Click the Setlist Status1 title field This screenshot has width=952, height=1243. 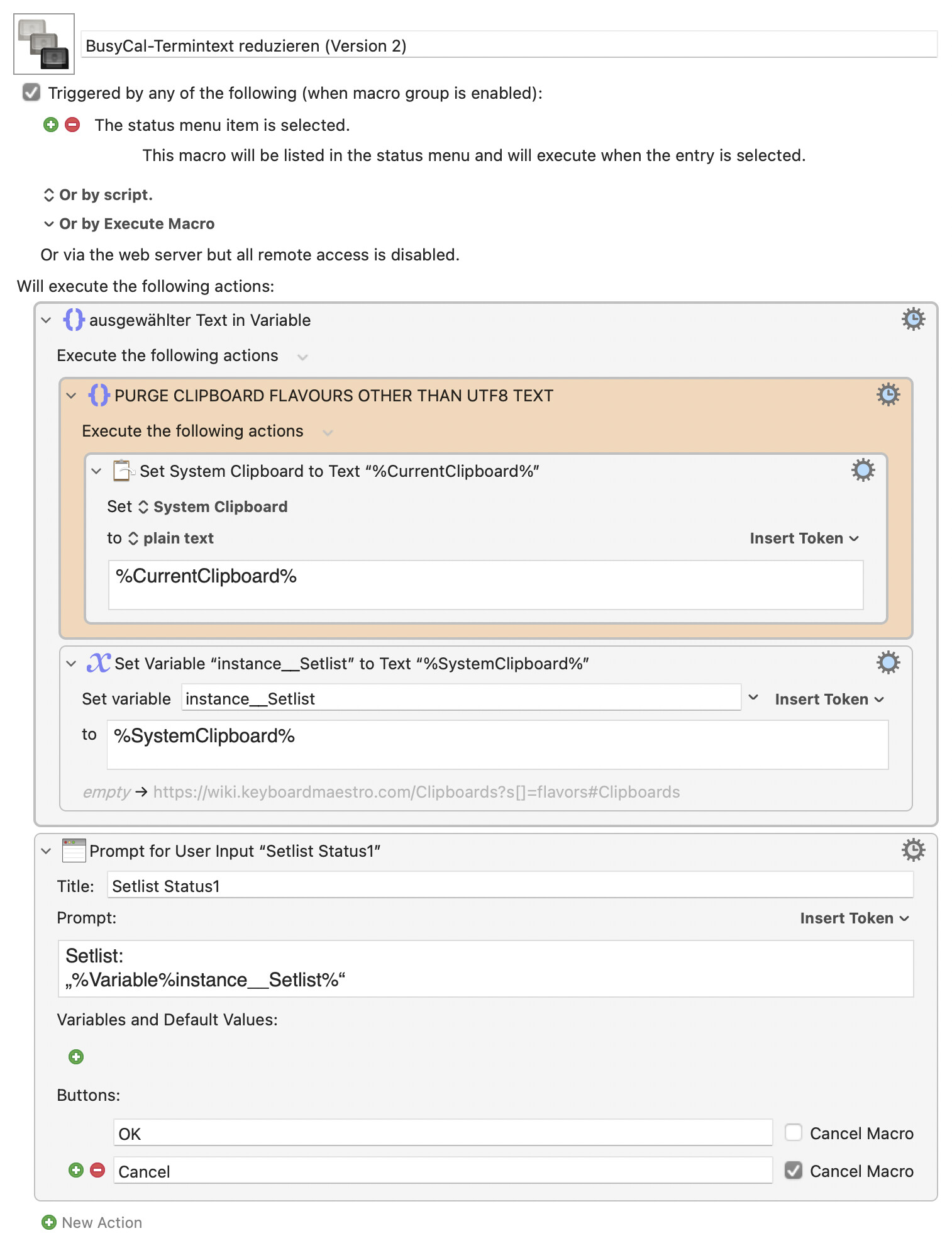coord(509,886)
